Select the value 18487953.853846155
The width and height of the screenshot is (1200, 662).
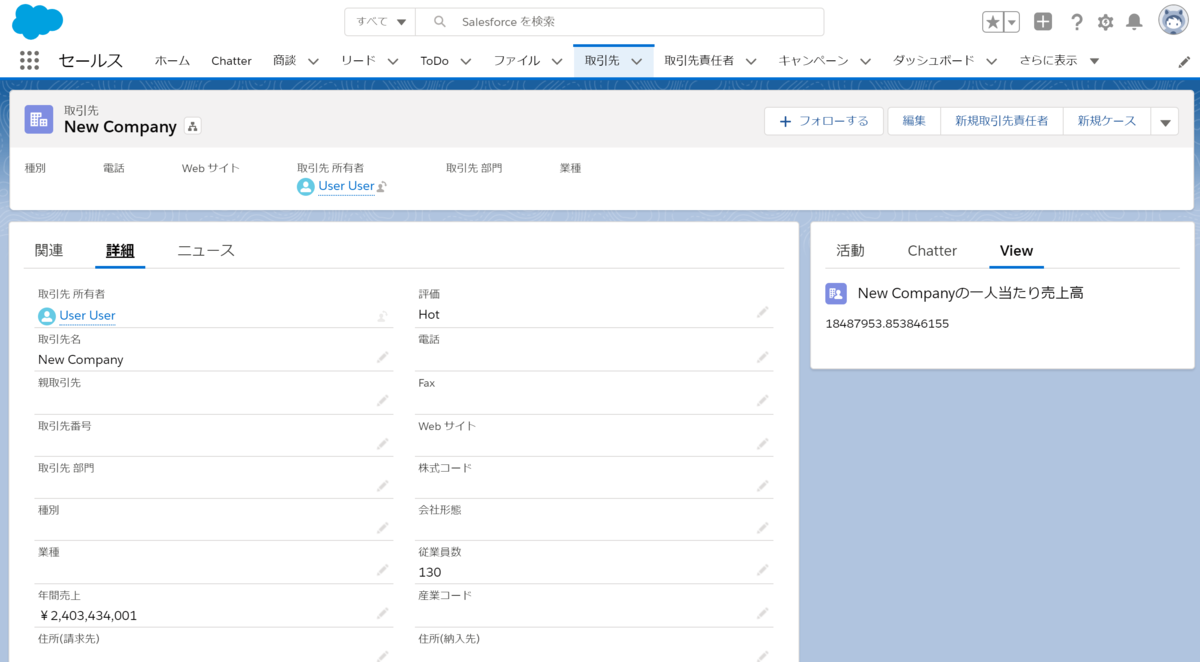click(x=887, y=324)
